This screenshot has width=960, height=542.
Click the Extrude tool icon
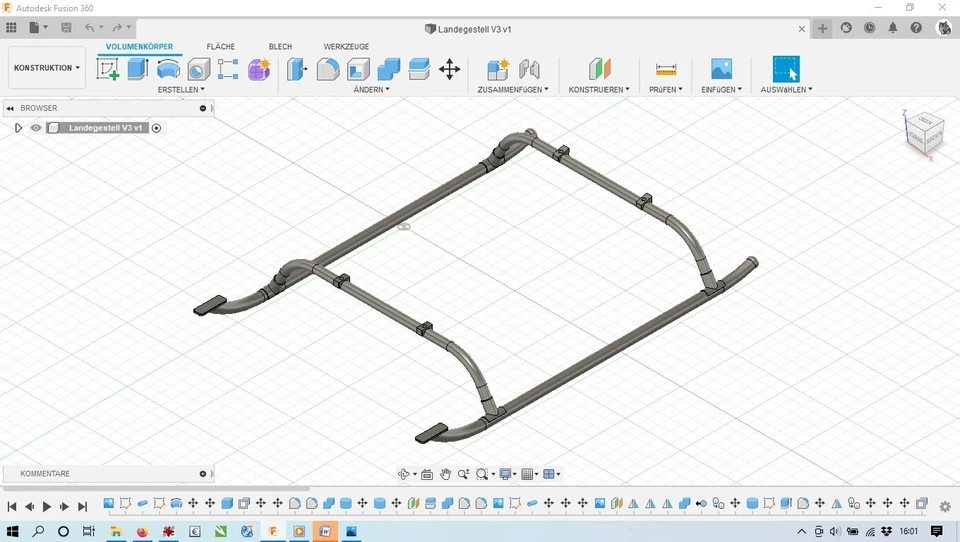pyautogui.click(x=138, y=69)
